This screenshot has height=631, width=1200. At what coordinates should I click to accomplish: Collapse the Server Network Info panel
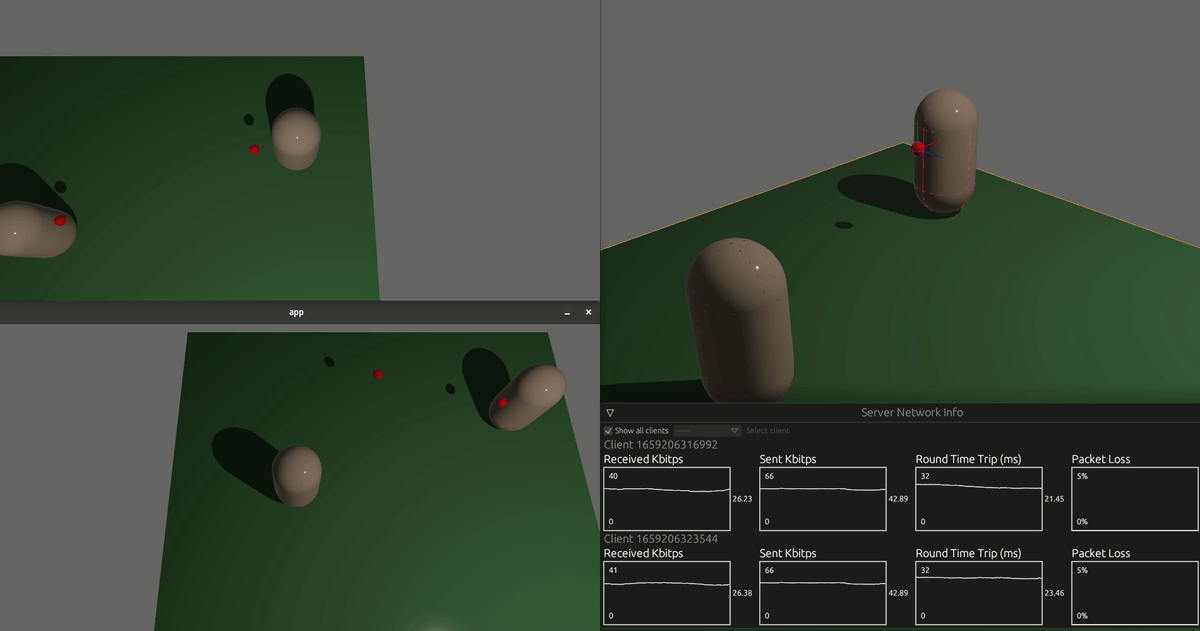coord(610,411)
